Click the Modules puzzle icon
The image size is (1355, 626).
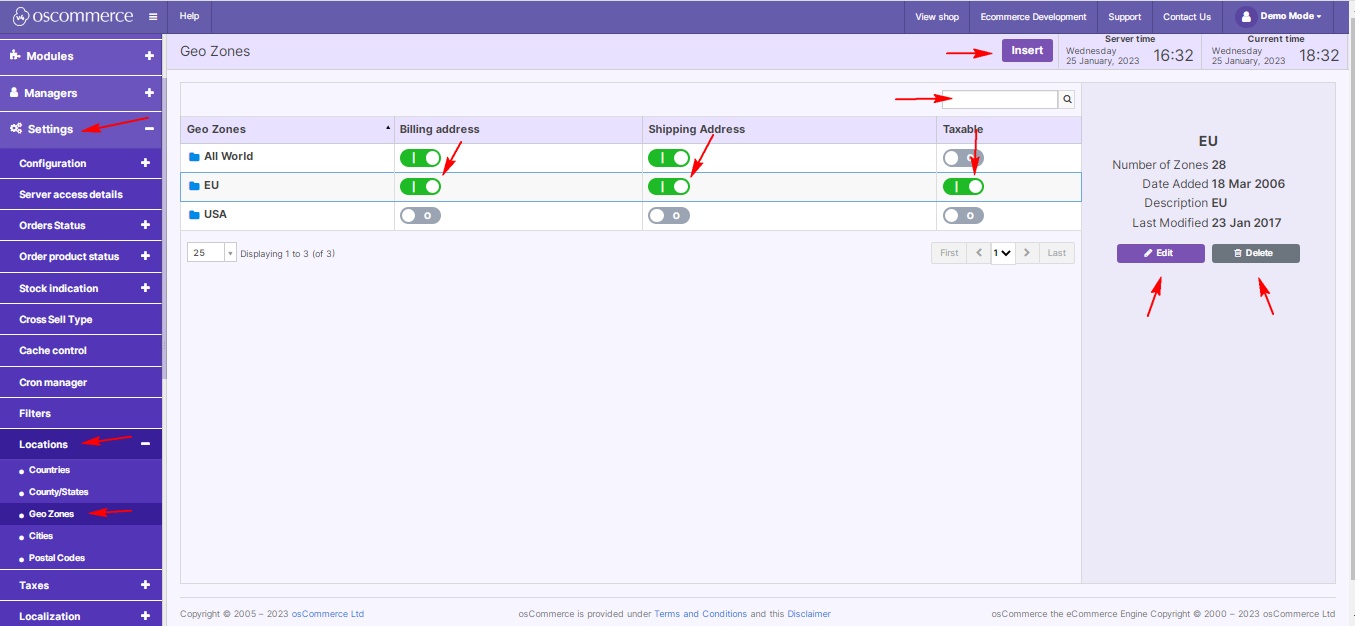click(15, 56)
